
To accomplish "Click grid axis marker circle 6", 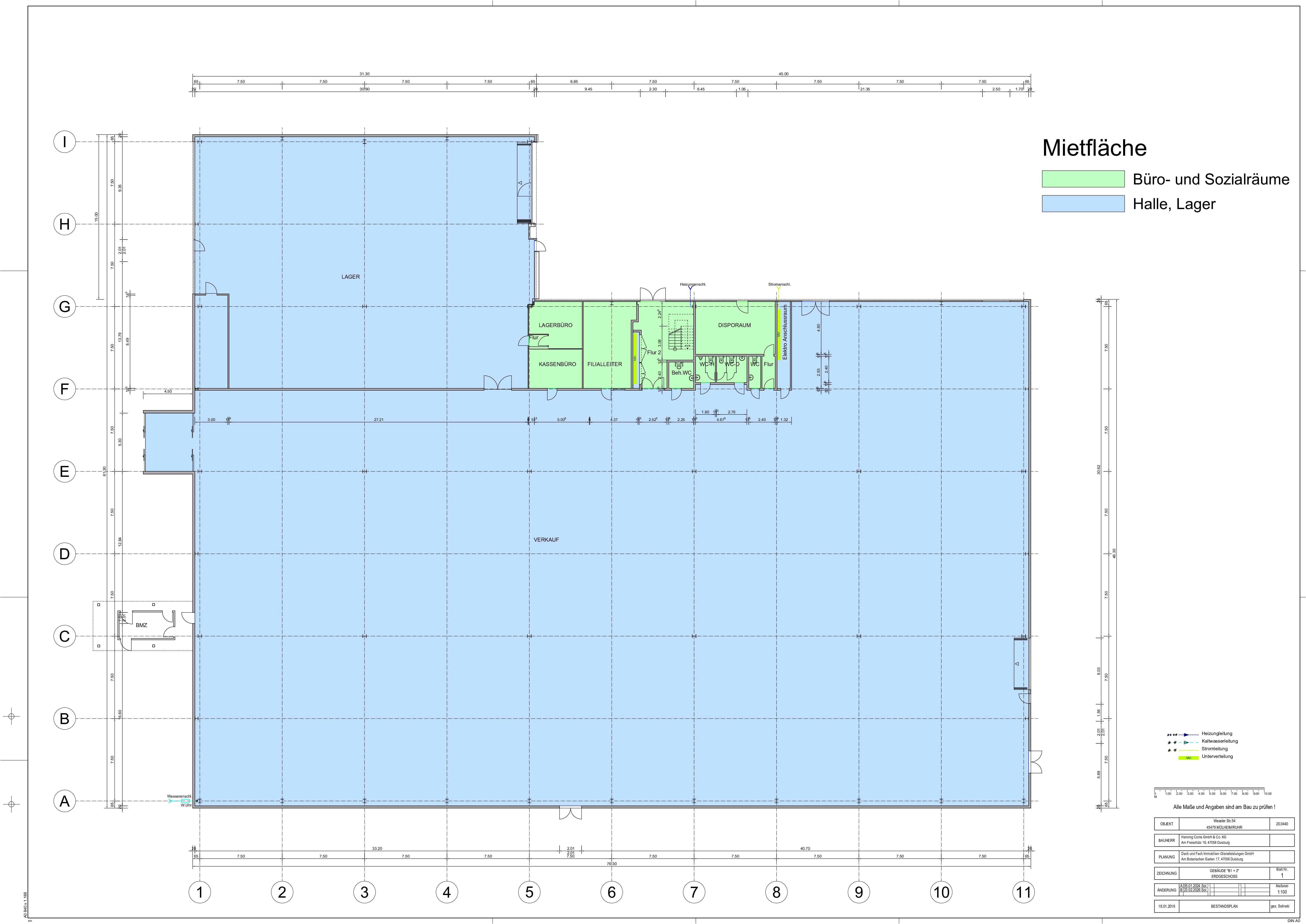I will (x=611, y=892).
